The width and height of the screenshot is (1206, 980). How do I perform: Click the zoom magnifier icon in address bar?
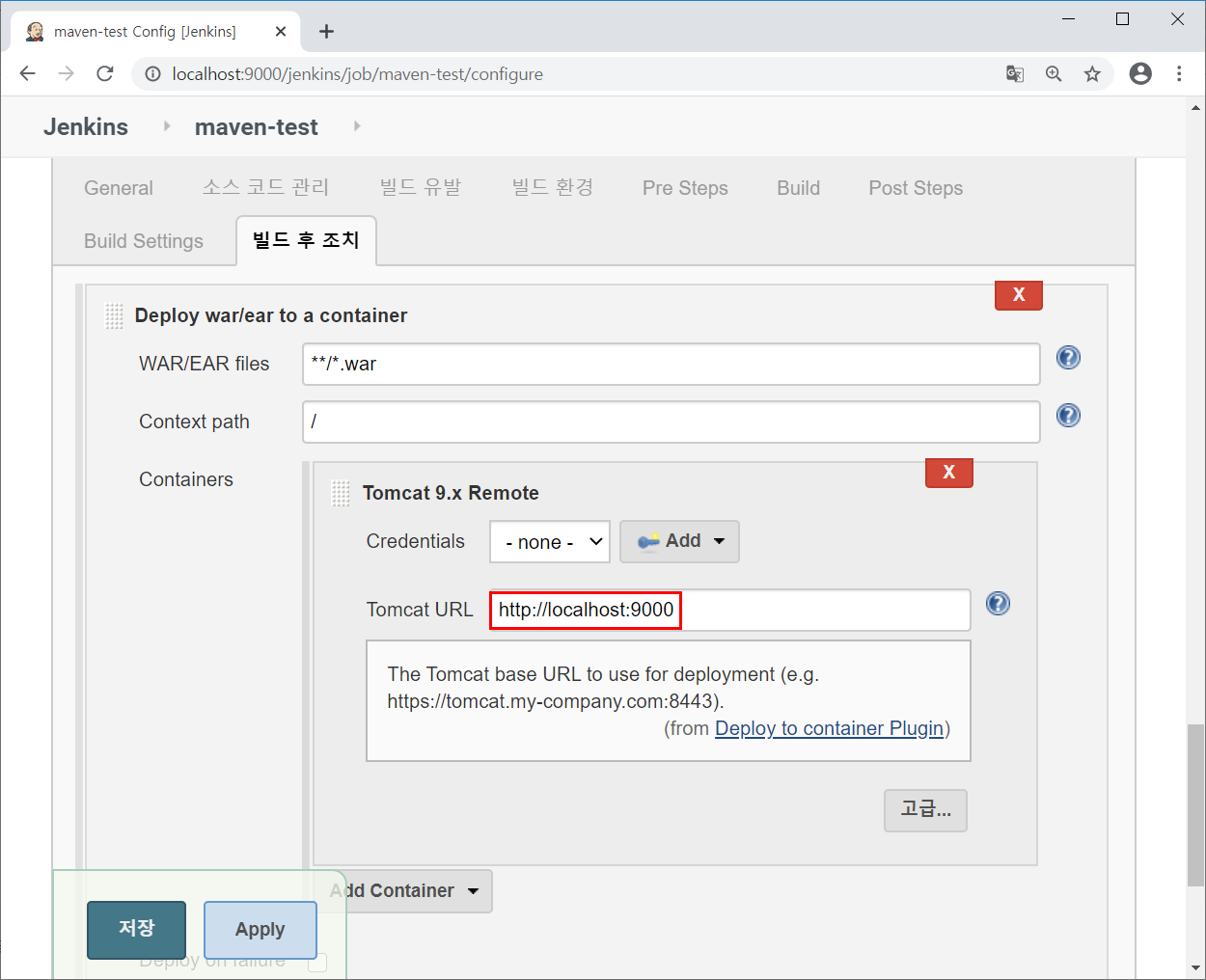point(1054,74)
